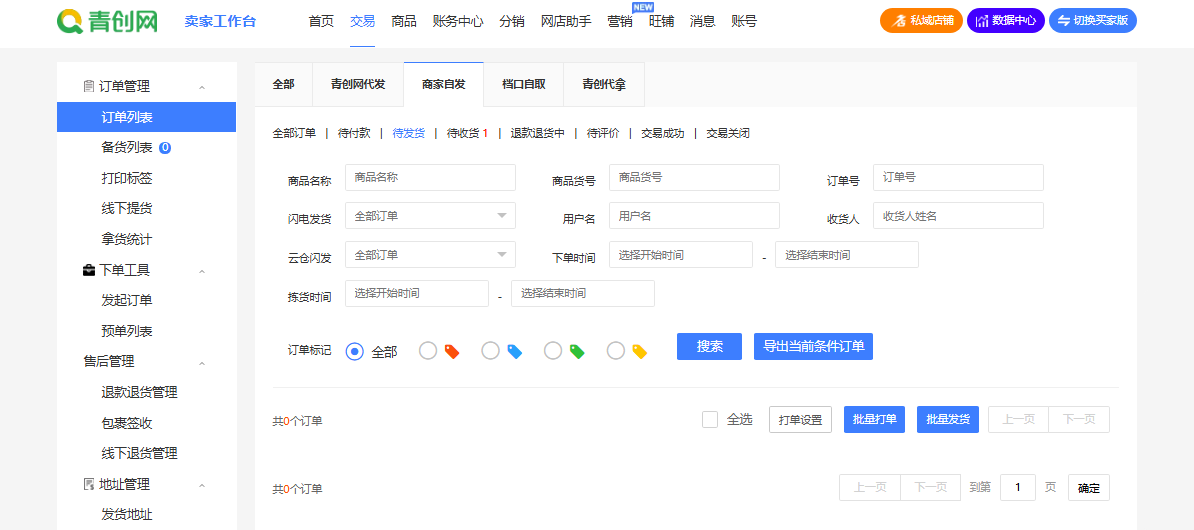
Task: Click the 搜索 button
Action: 709,346
